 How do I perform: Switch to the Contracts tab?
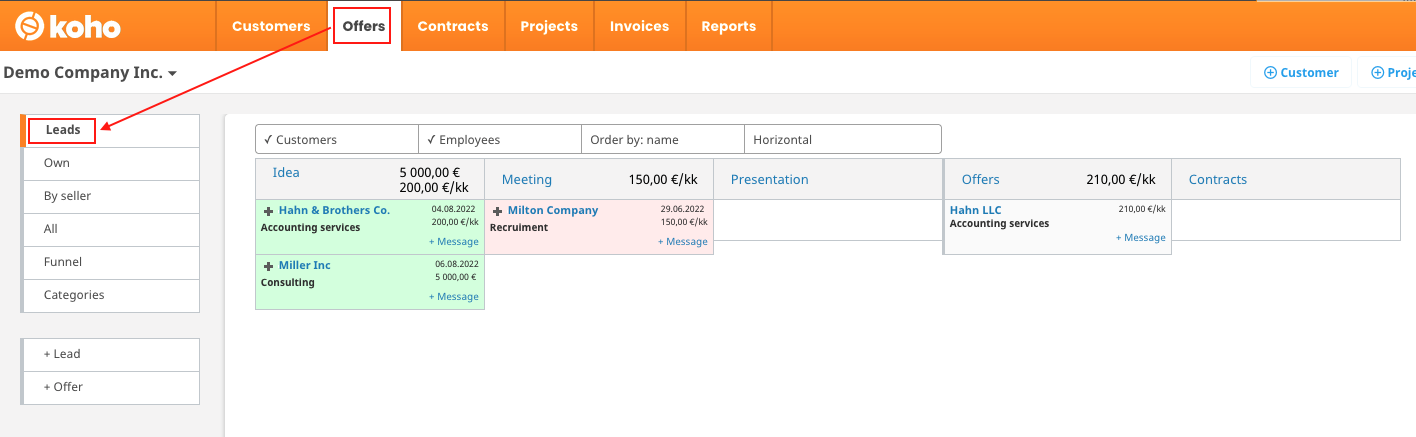click(x=453, y=26)
